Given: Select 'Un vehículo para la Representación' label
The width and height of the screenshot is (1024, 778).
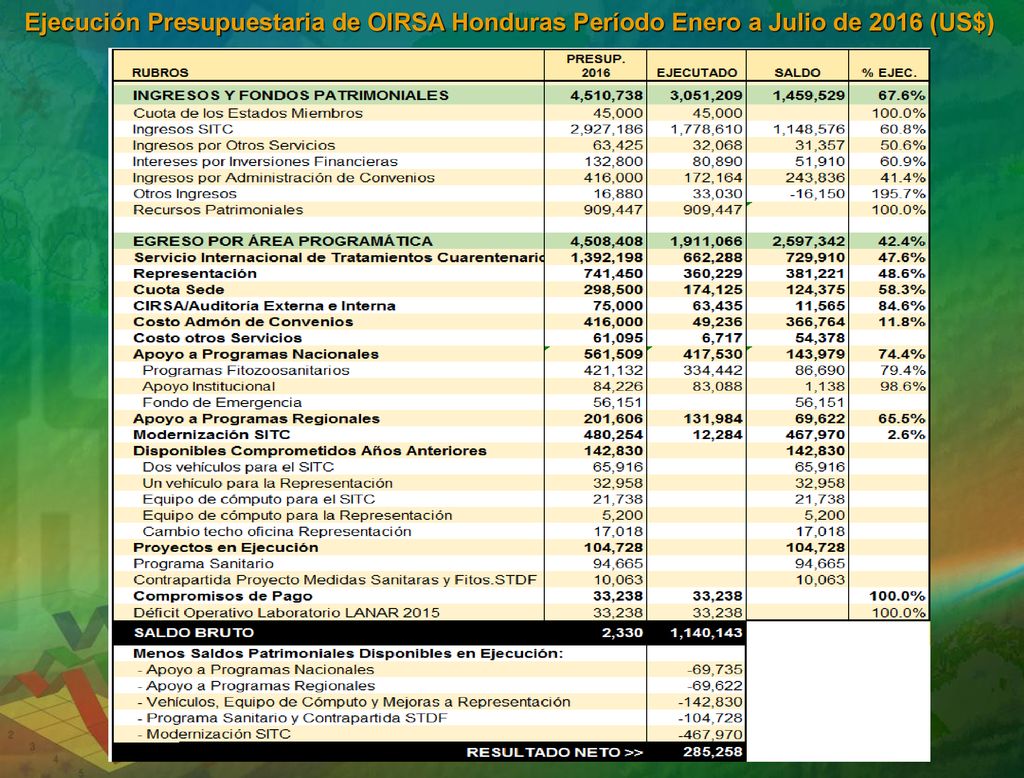Looking at the screenshot, I should [x=268, y=483].
